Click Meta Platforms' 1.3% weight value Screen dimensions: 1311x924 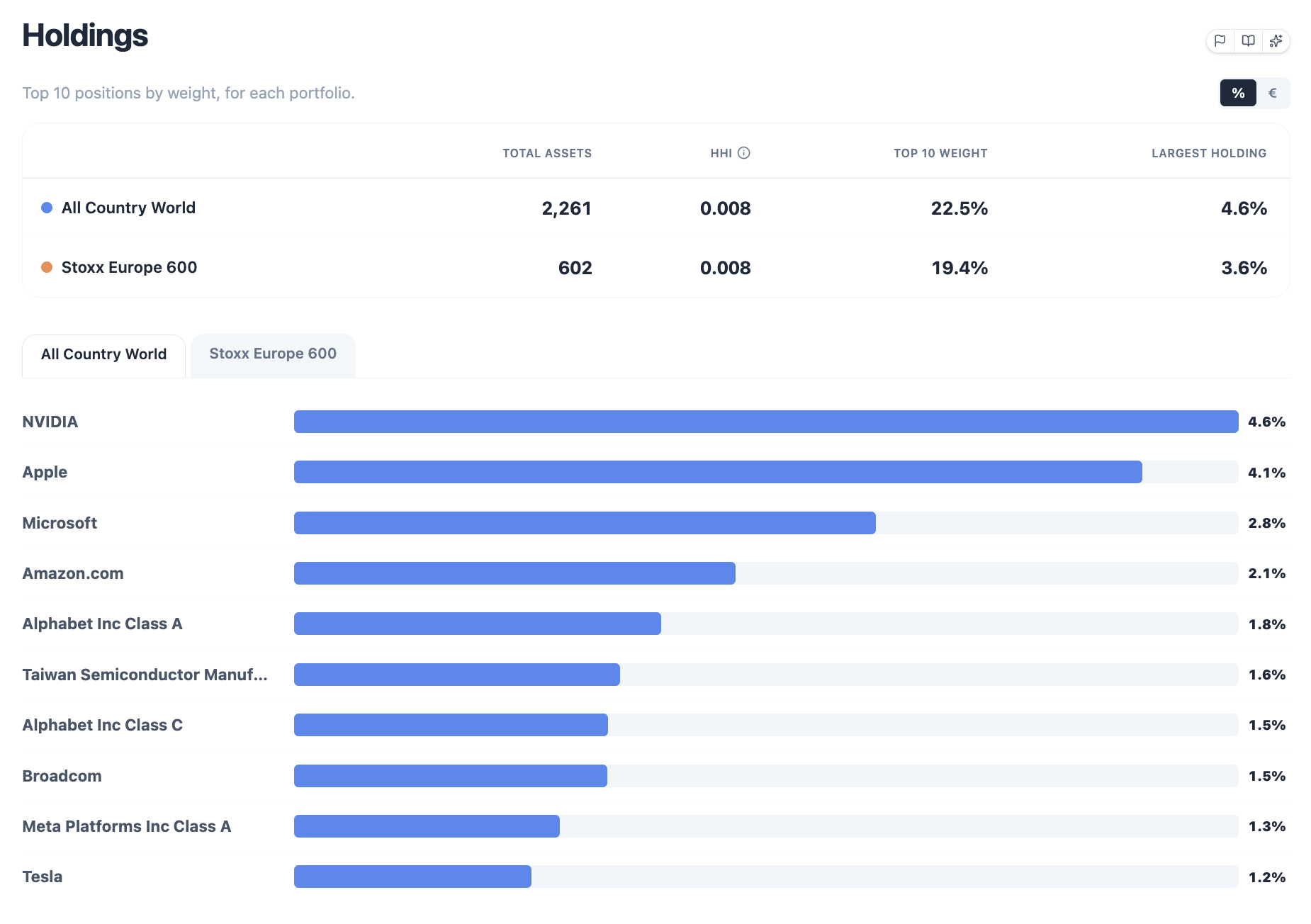(x=1266, y=826)
